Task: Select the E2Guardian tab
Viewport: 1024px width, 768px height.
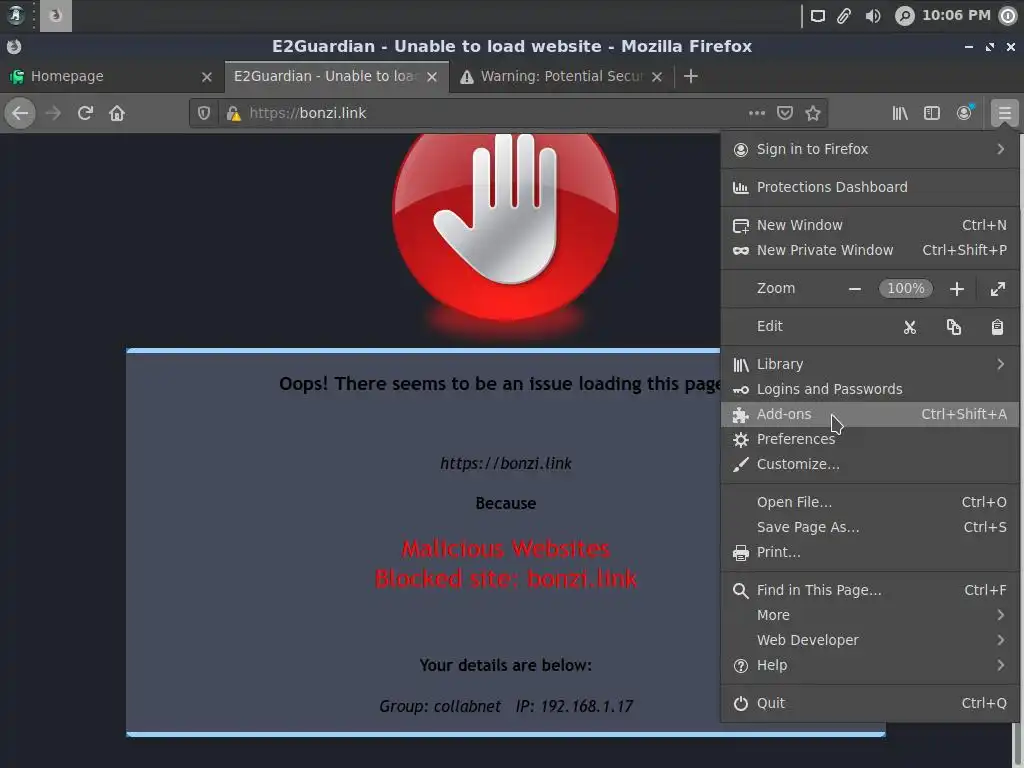Action: pyautogui.click(x=337, y=76)
